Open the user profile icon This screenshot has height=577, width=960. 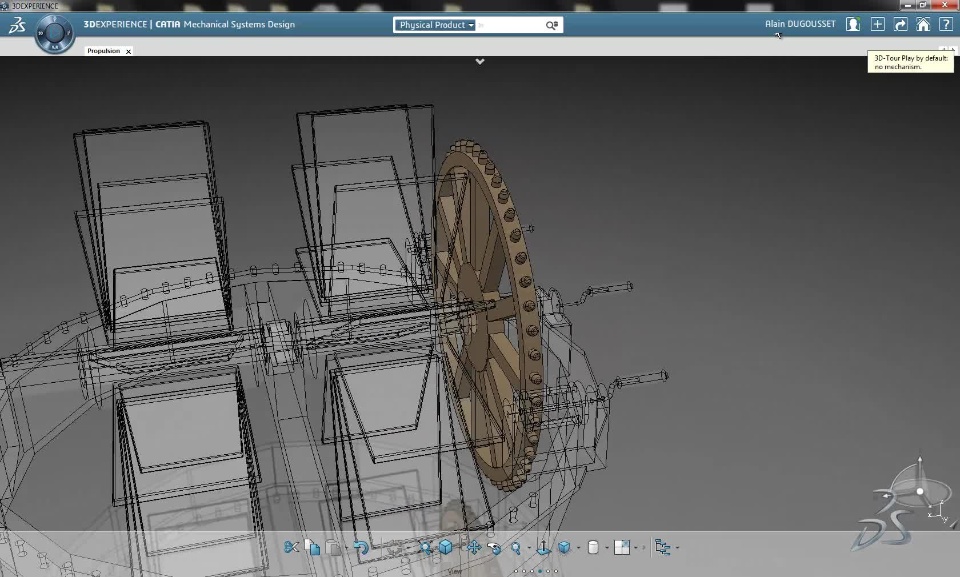point(852,24)
